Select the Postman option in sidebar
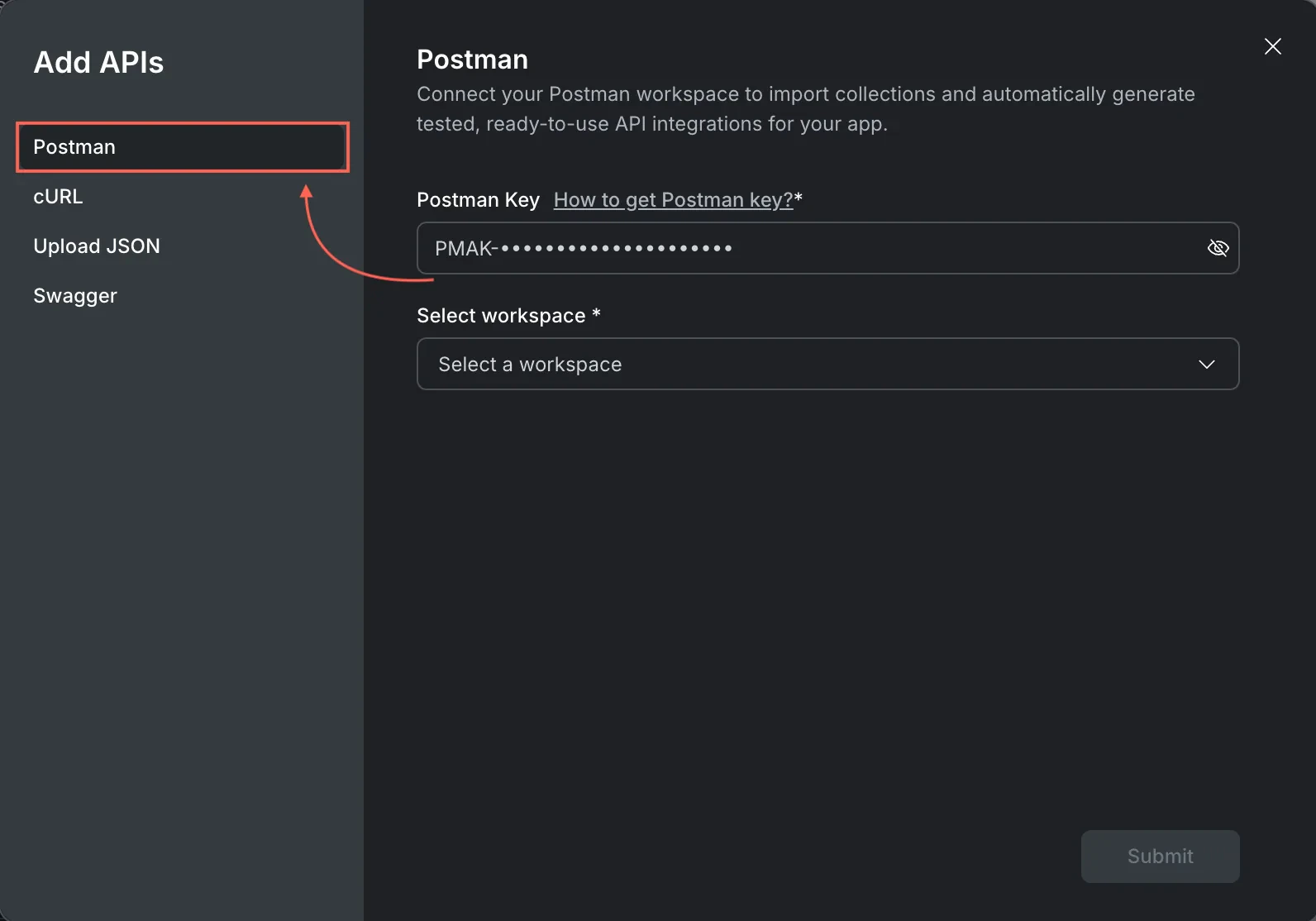 click(x=183, y=147)
